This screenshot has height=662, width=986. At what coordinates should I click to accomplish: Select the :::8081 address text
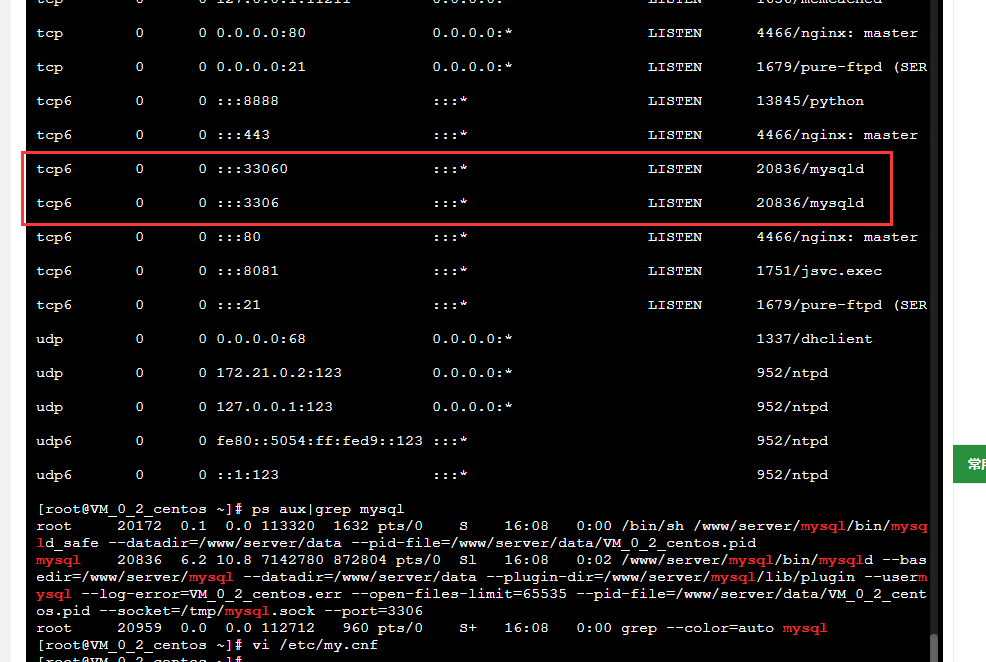(248, 270)
